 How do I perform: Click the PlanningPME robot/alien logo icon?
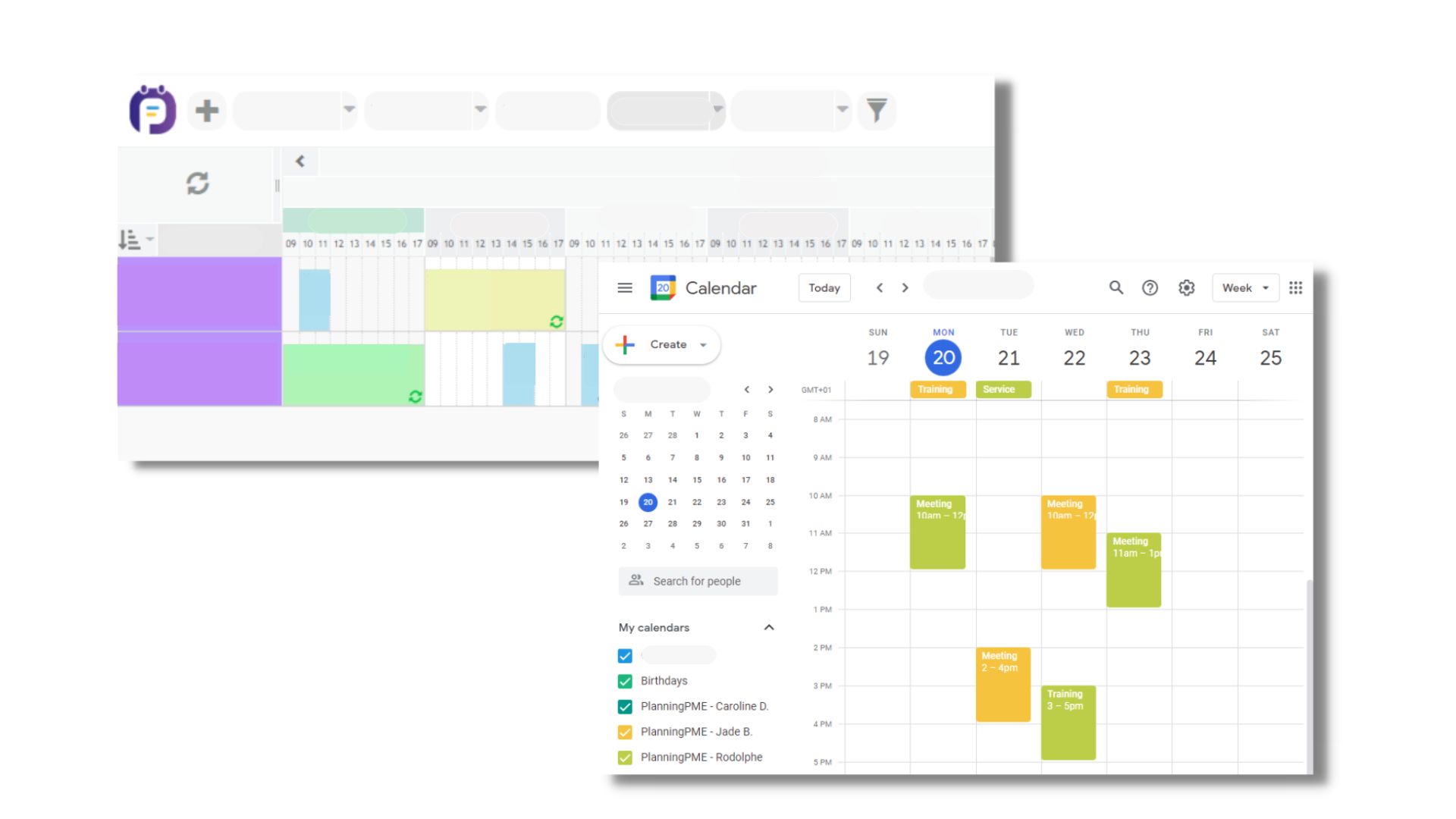tap(152, 110)
